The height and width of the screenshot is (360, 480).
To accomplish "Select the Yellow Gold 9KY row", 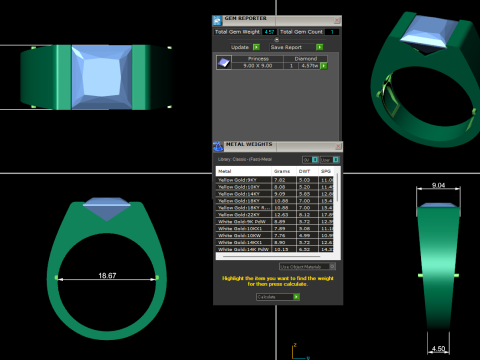I will click(x=275, y=180).
